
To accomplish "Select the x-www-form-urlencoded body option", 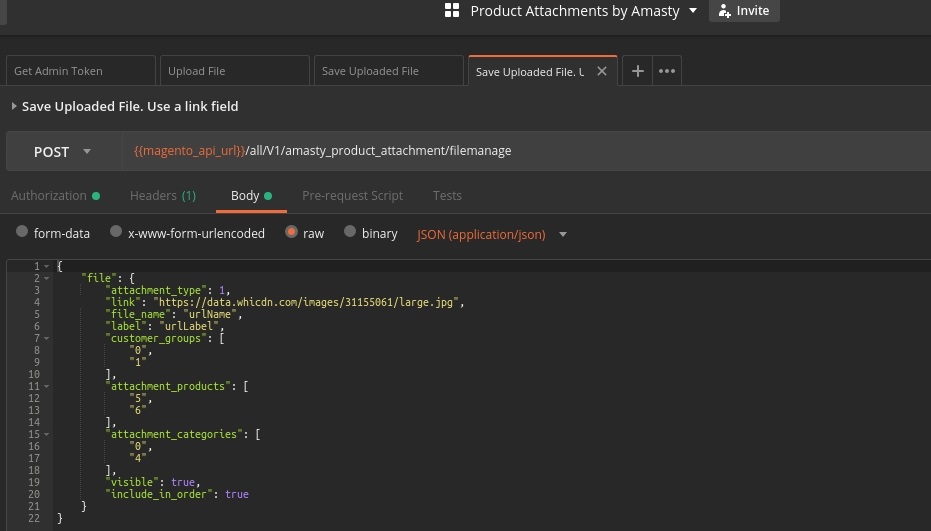I will point(116,232).
